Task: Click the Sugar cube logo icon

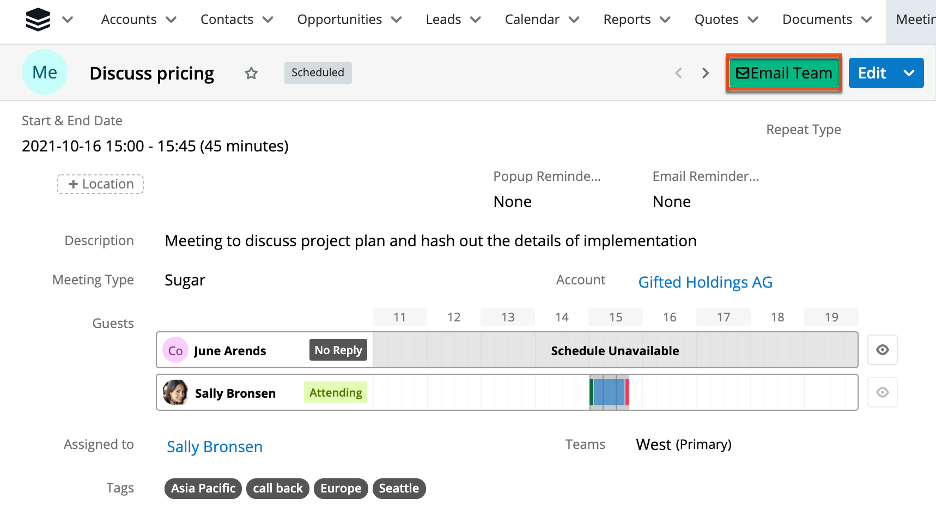Action: tap(37, 19)
